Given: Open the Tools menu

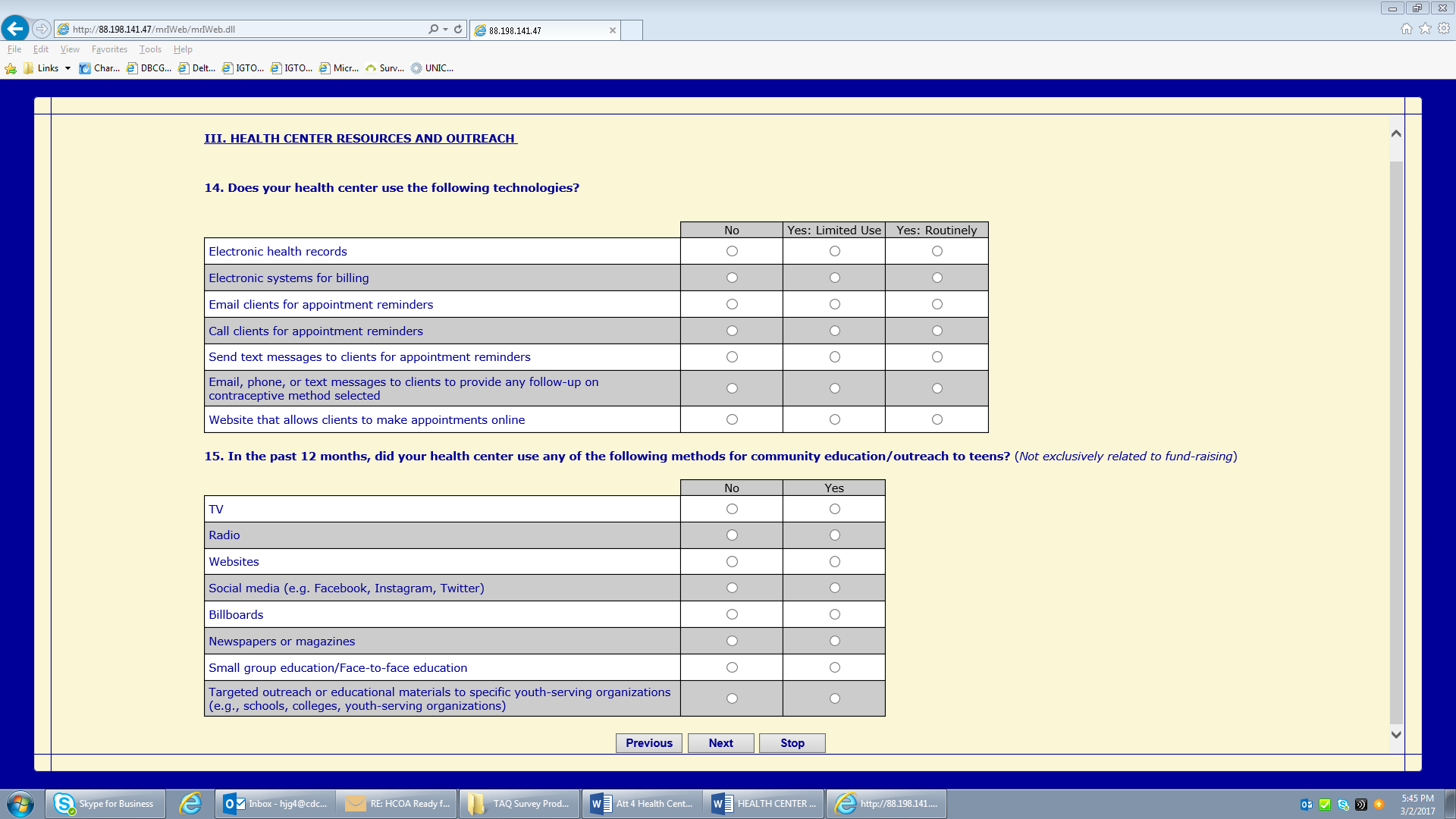Looking at the screenshot, I should click(x=150, y=49).
